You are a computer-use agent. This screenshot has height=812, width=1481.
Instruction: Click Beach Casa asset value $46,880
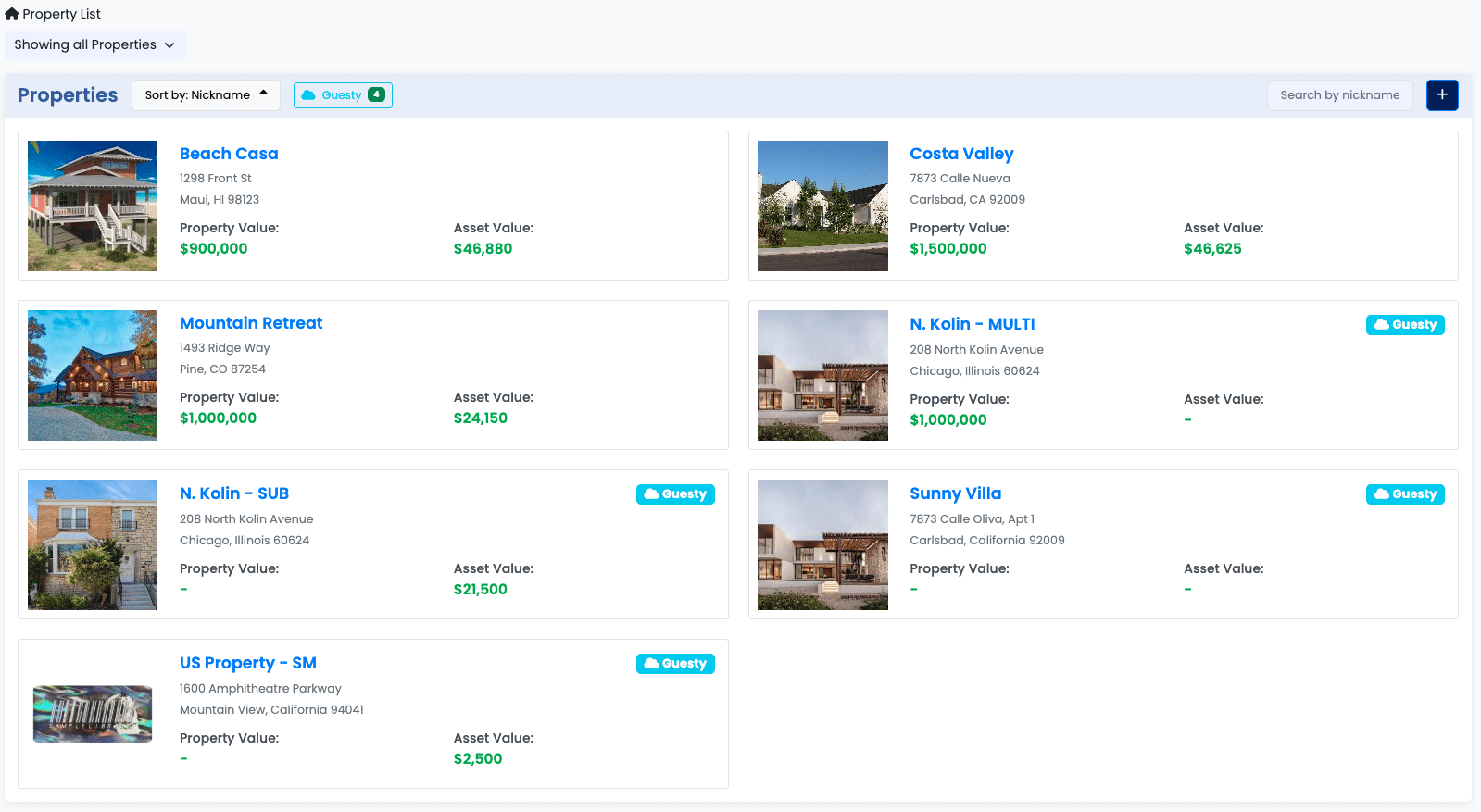pos(483,248)
